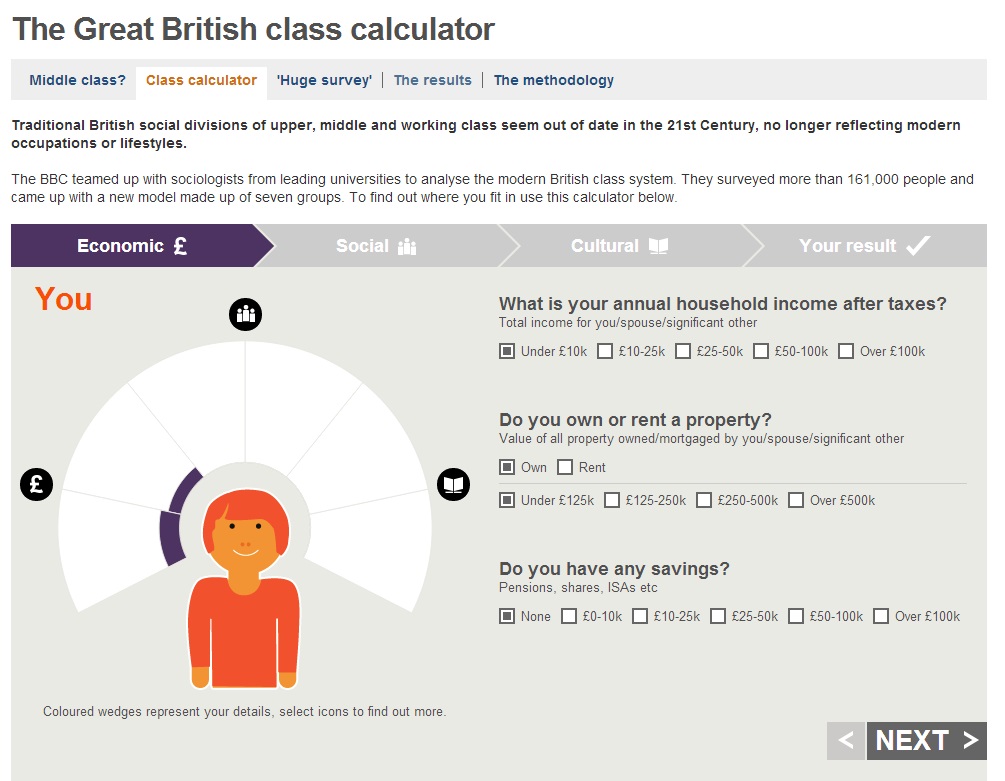The height and width of the screenshot is (781, 1005).
Task: Select the £10-25k income checkbox
Action: (604, 351)
